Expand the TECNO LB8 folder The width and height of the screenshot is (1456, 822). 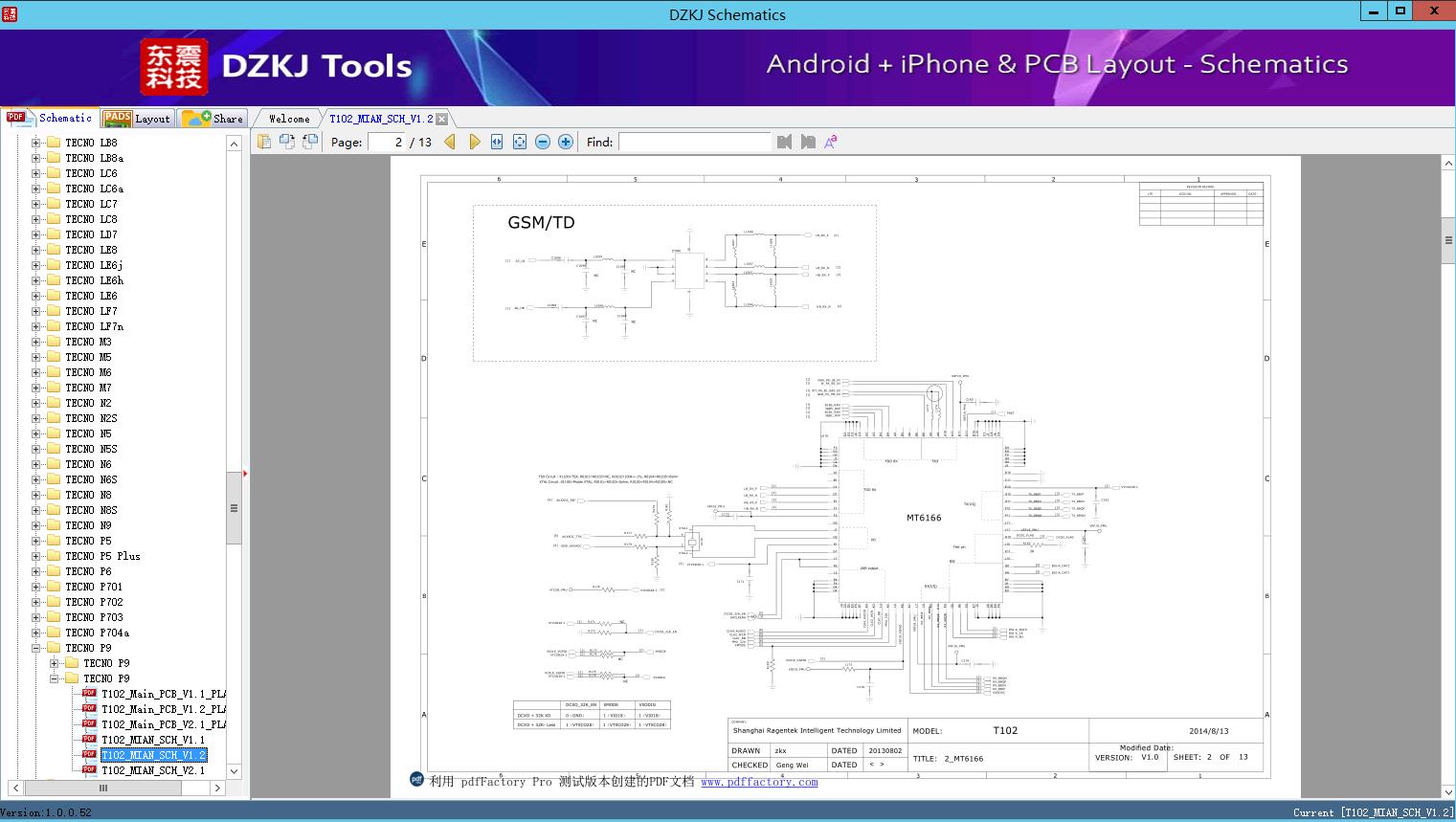click(x=36, y=143)
